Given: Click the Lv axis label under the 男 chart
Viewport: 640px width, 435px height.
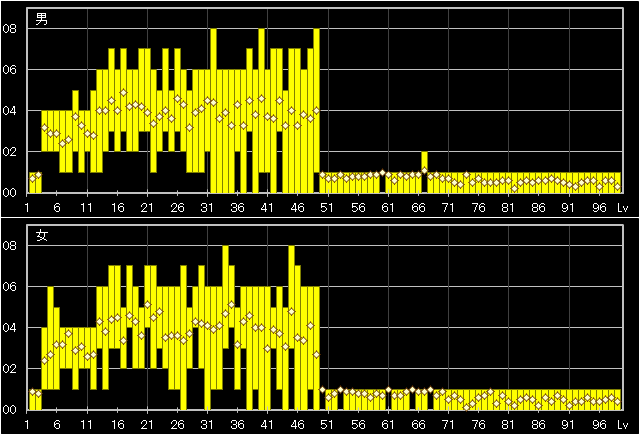Looking at the screenshot, I should pyautogui.click(x=622, y=208).
